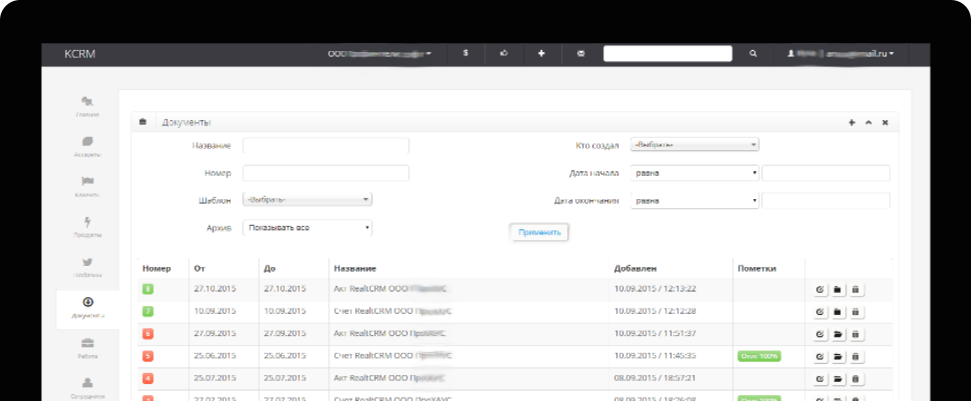Click the thumbs-up icon in top bar
Image resolution: width=971 pixels, height=401 pixels.
503,54
